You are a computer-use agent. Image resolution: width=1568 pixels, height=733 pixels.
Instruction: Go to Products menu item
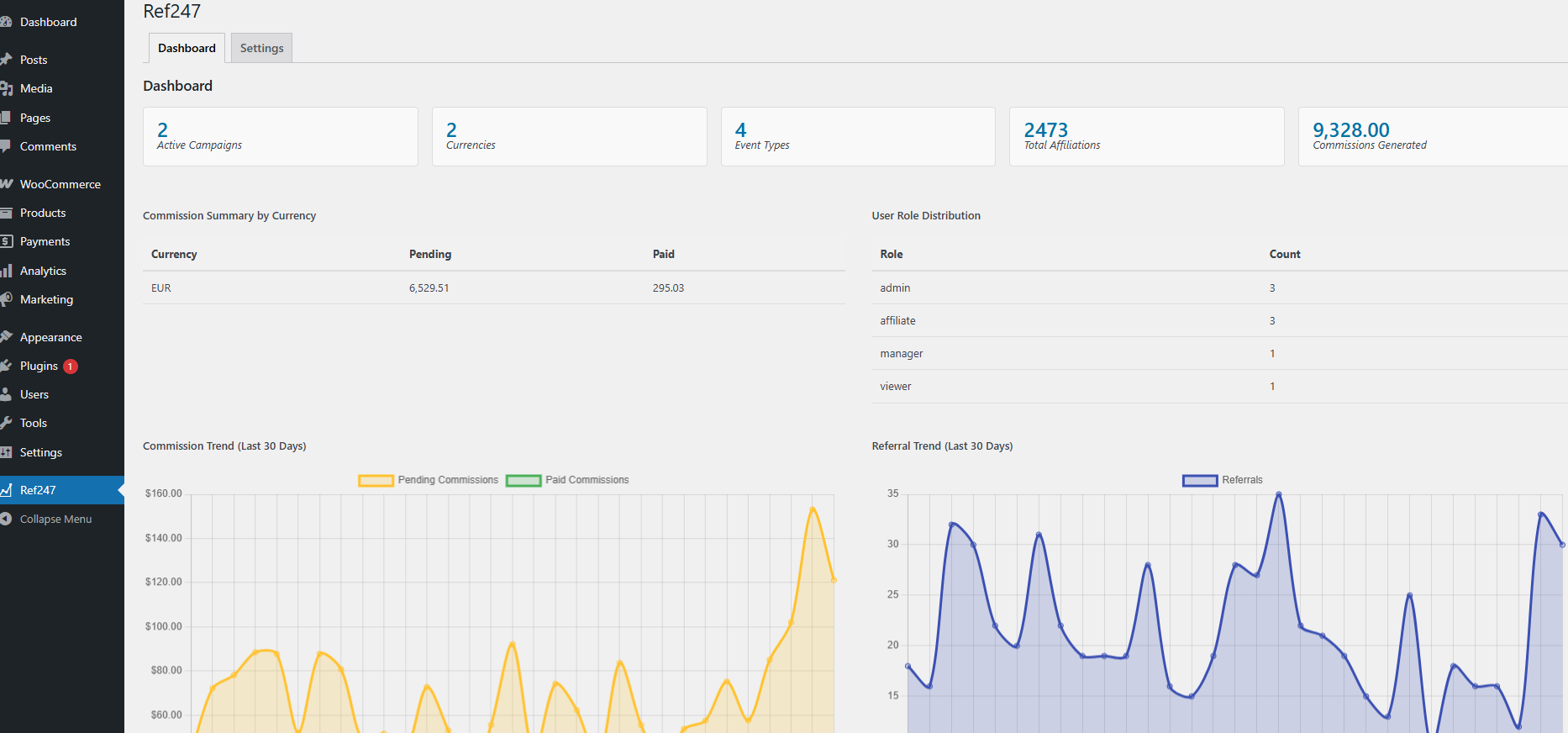click(x=62, y=213)
